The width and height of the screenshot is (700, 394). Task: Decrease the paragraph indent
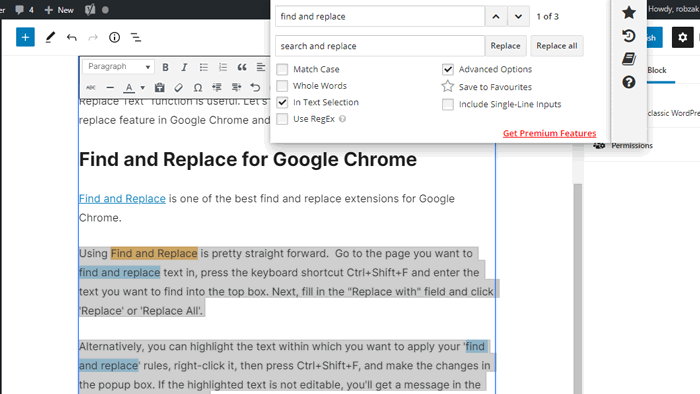(217, 87)
